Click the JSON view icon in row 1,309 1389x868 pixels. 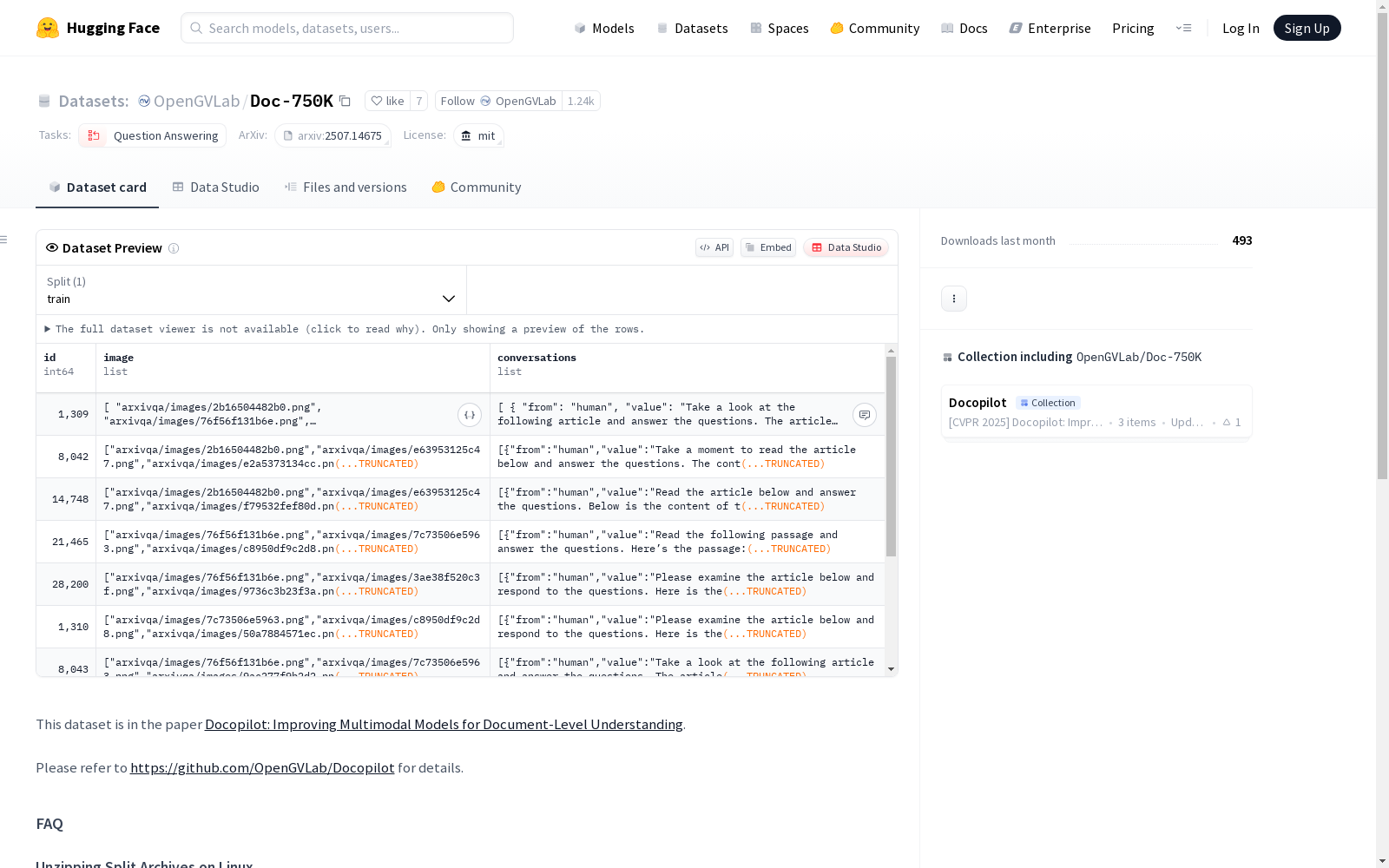tap(470, 415)
